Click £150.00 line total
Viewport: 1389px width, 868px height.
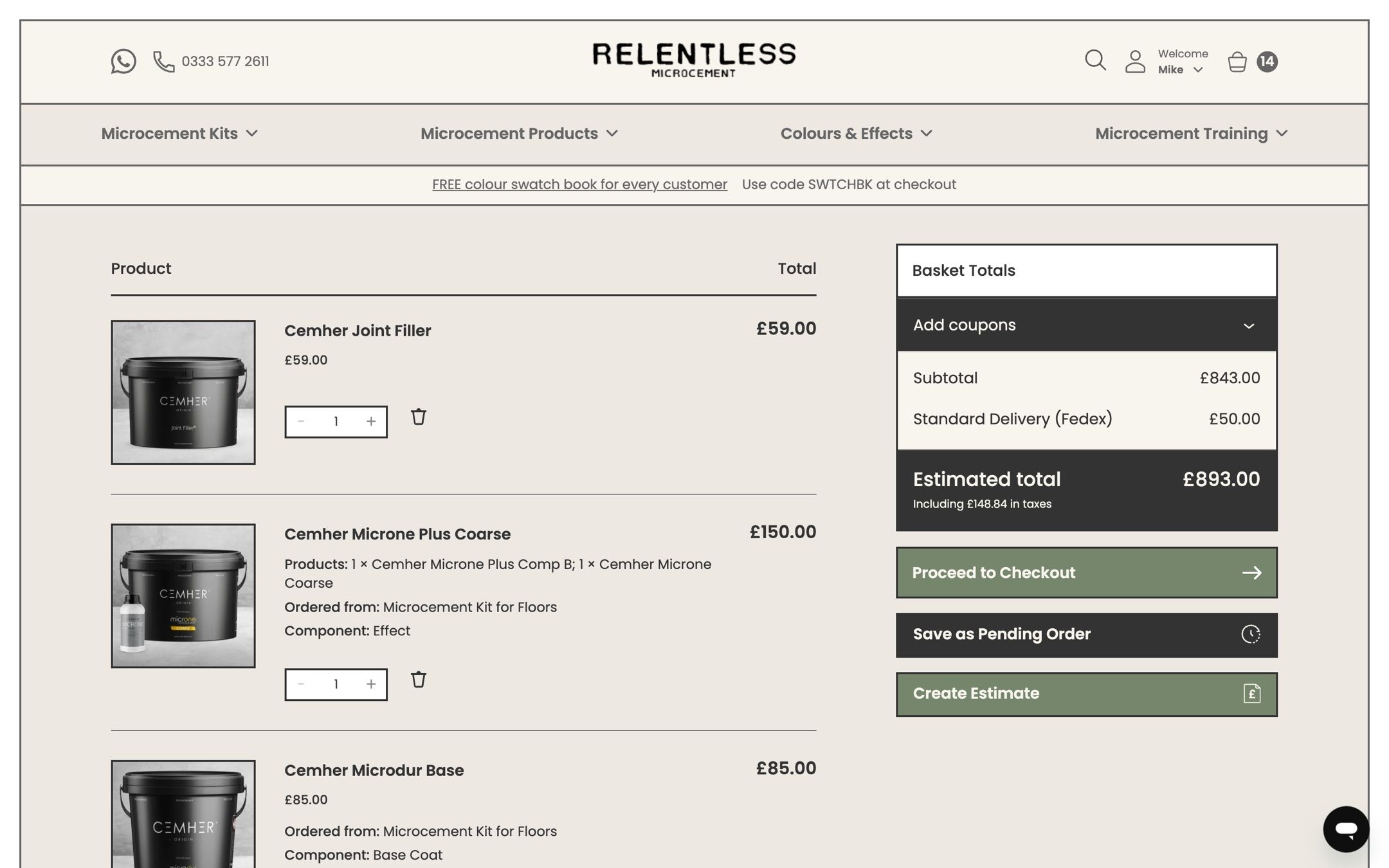tap(783, 532)
